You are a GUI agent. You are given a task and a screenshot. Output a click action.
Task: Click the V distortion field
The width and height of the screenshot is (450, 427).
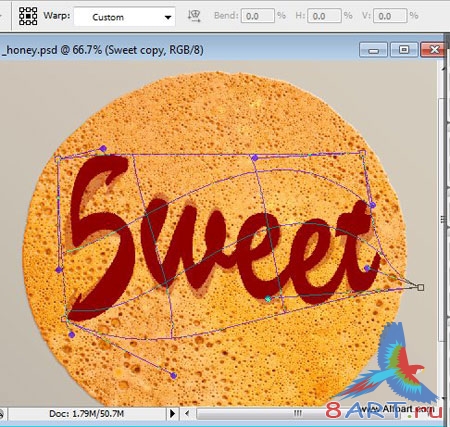pyautogui.click(x=390, y=16)
